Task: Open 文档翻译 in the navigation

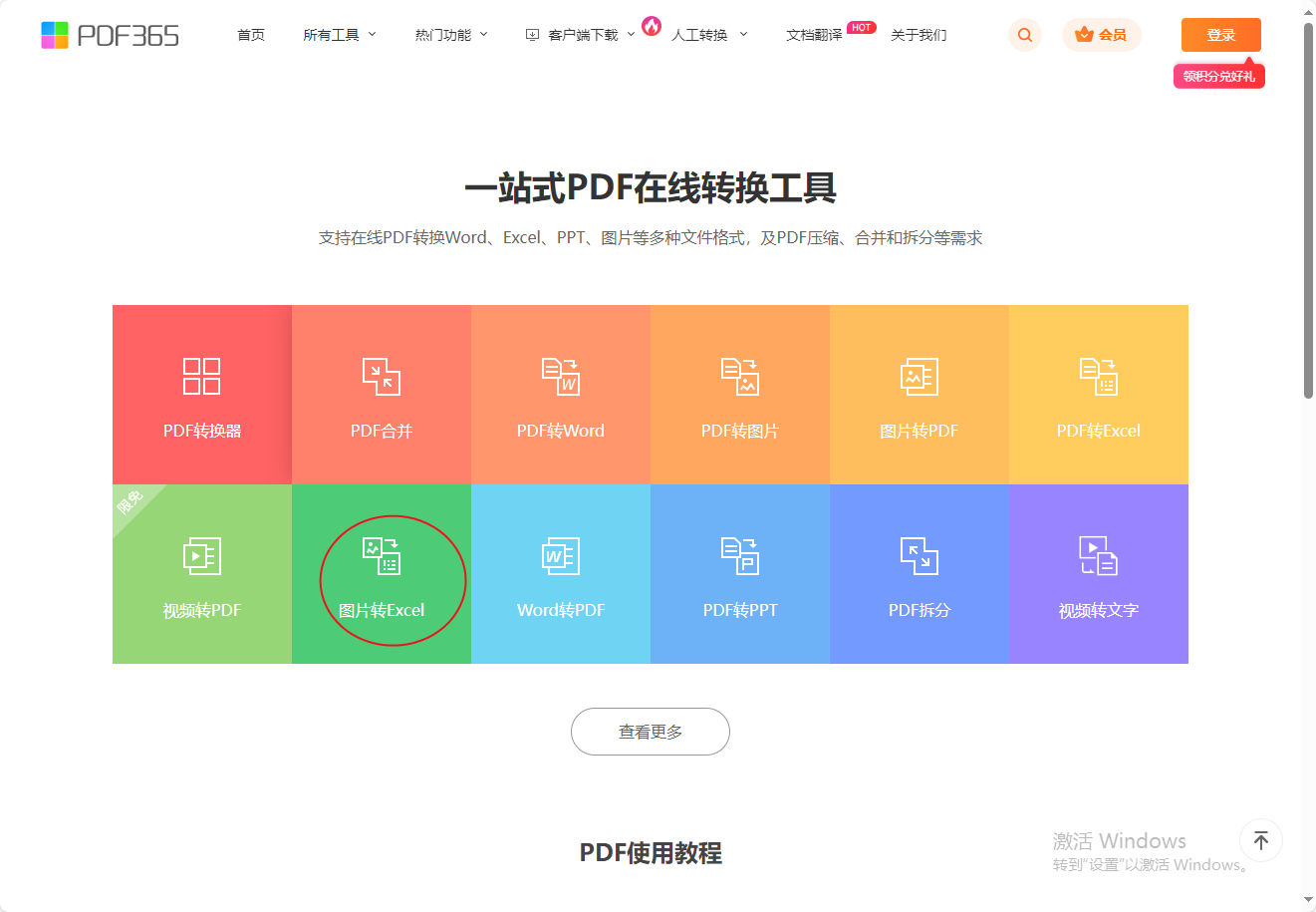Action: [x=814, y=35]
